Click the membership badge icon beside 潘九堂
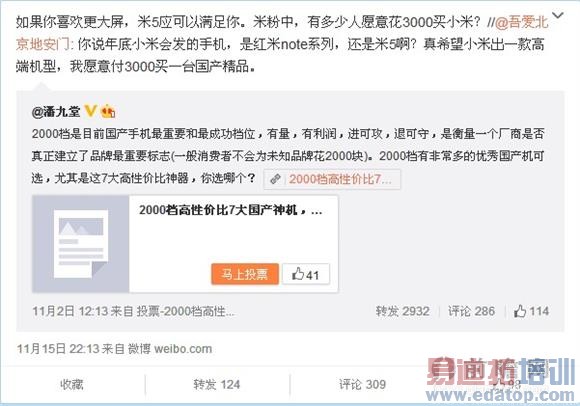Screen dimensions: 580x406 [x=108, y=111]
